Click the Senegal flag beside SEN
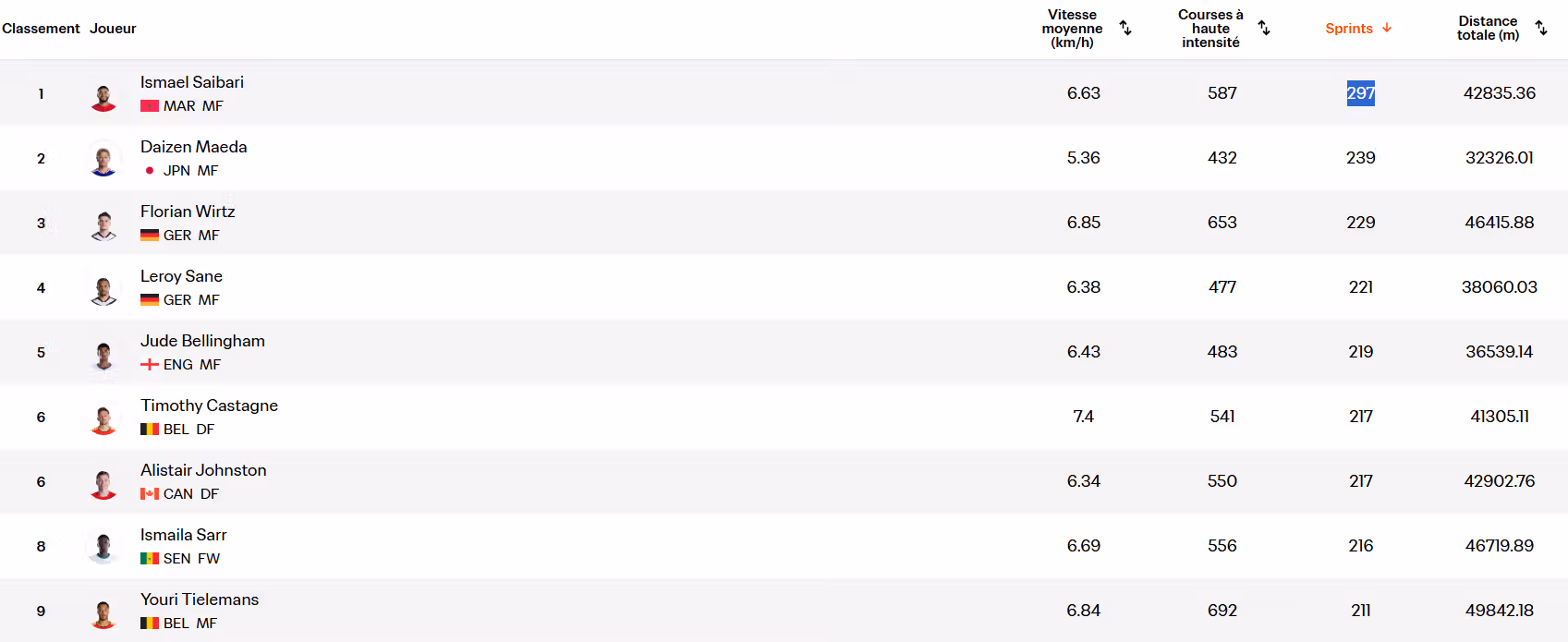Image resolution: width=1568 pixels, height=642 pixels. pyautogui.click(x=150, y=559)
